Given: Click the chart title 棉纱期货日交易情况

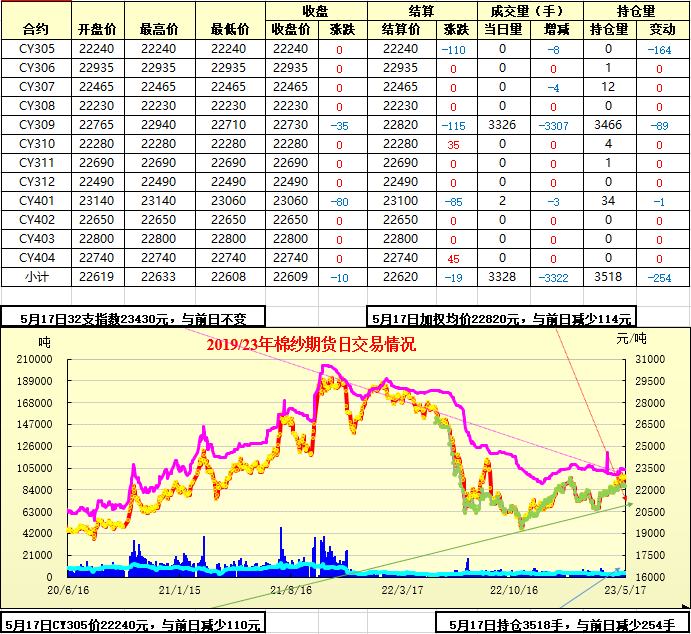Looking at the screenshot, I should pyautogui.click(x=310, y=345).
